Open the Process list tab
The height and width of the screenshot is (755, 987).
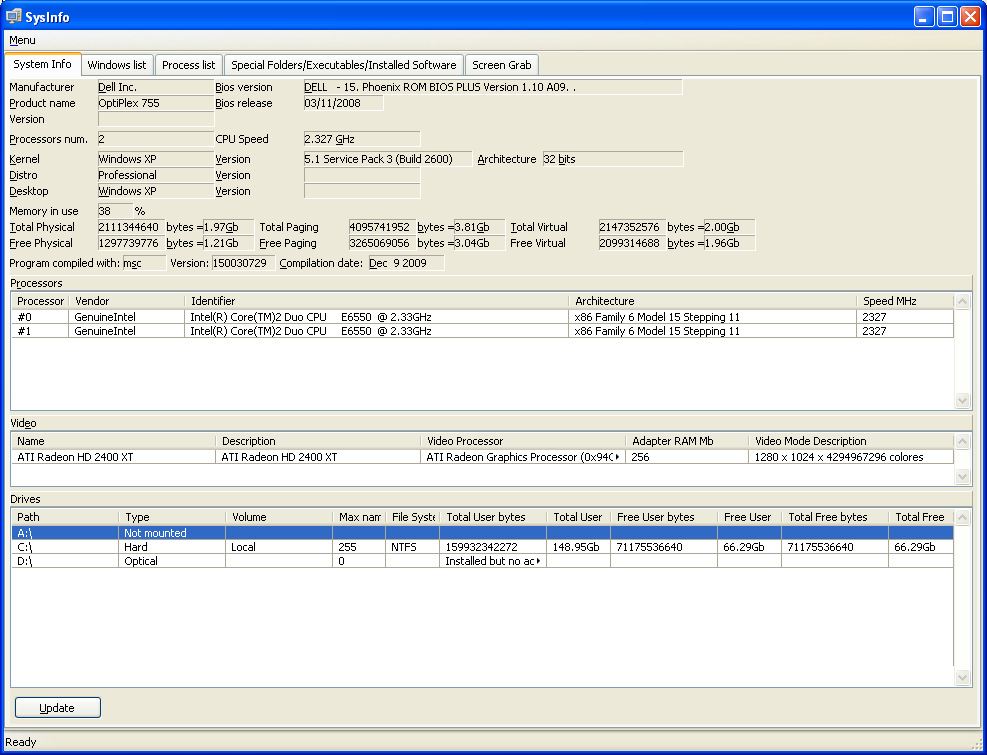(x=188, y=65)
